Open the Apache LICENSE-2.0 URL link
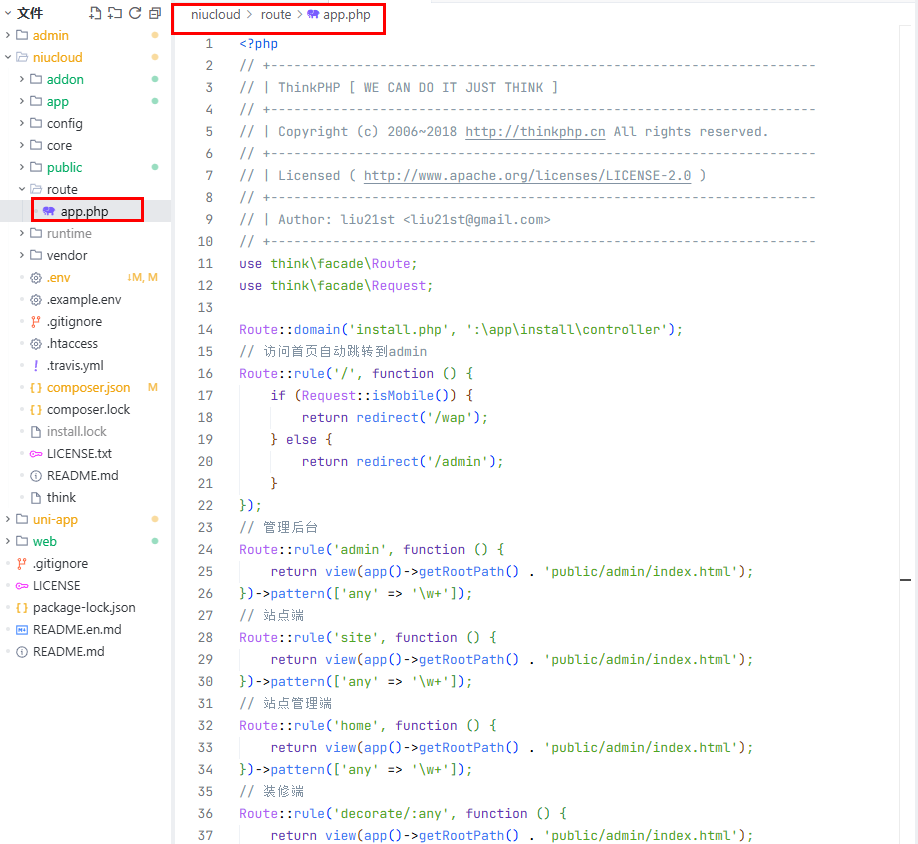Image resolution: width=918 pixels, height=844 pixels. (x=527, y=175)
